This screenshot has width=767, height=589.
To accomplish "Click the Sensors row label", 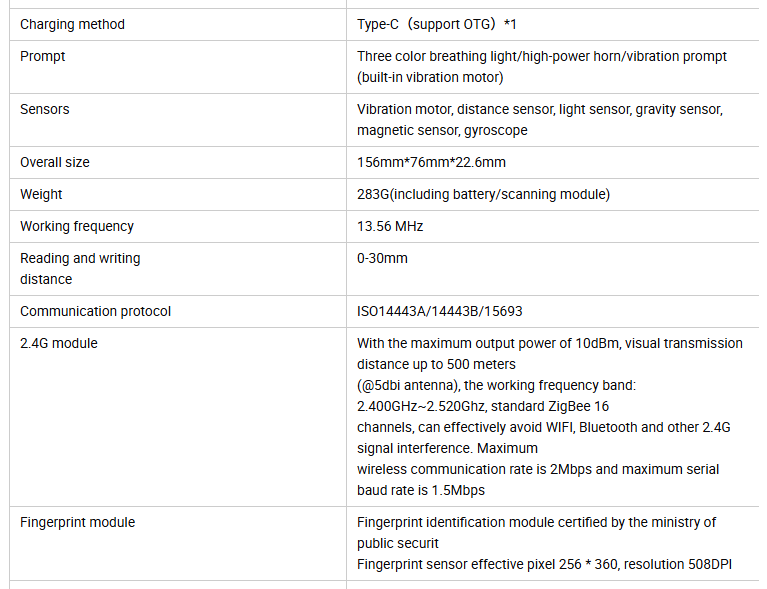I will click(45, 109).
